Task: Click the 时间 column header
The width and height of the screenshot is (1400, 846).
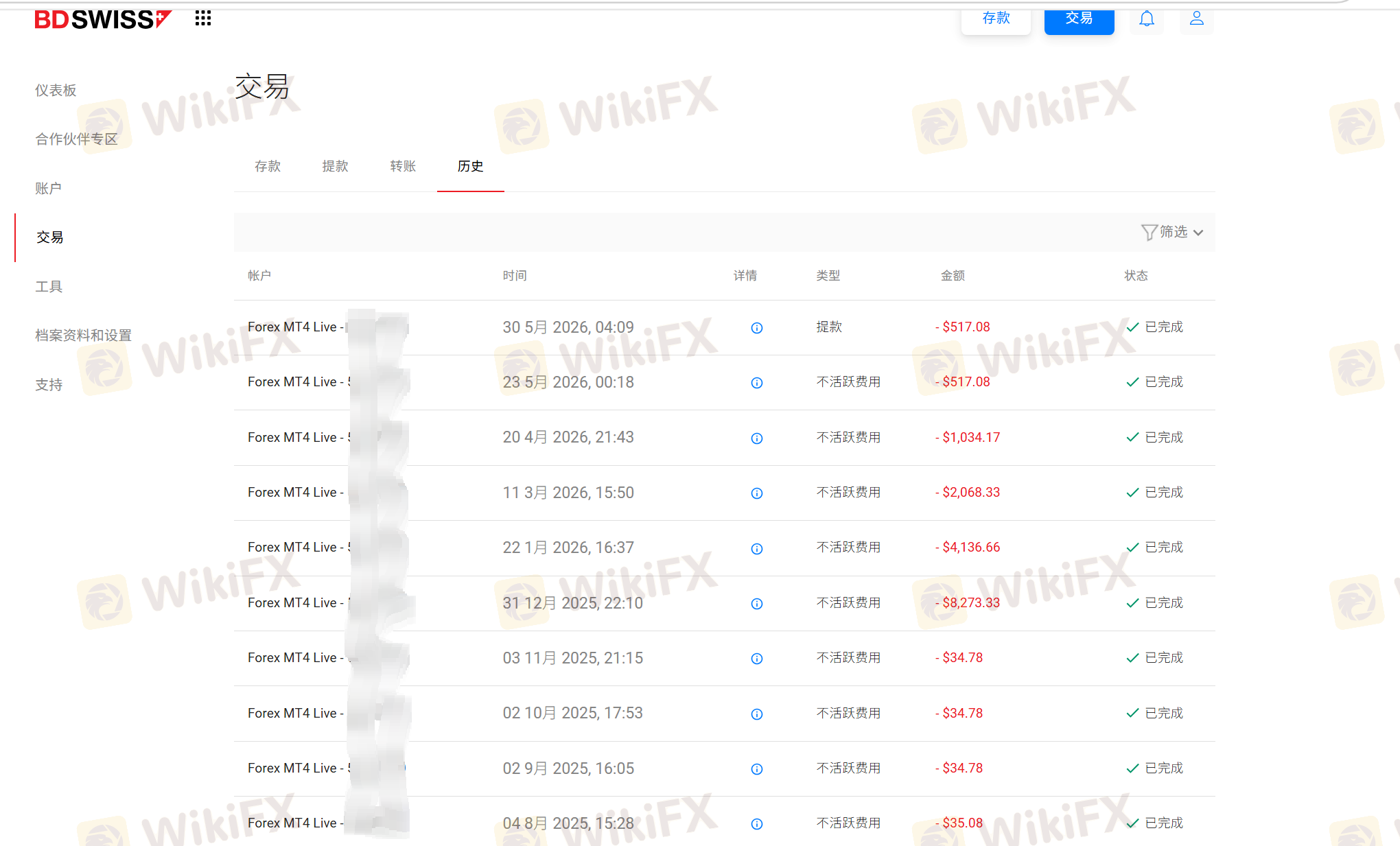Action: [x=515, y=276]
